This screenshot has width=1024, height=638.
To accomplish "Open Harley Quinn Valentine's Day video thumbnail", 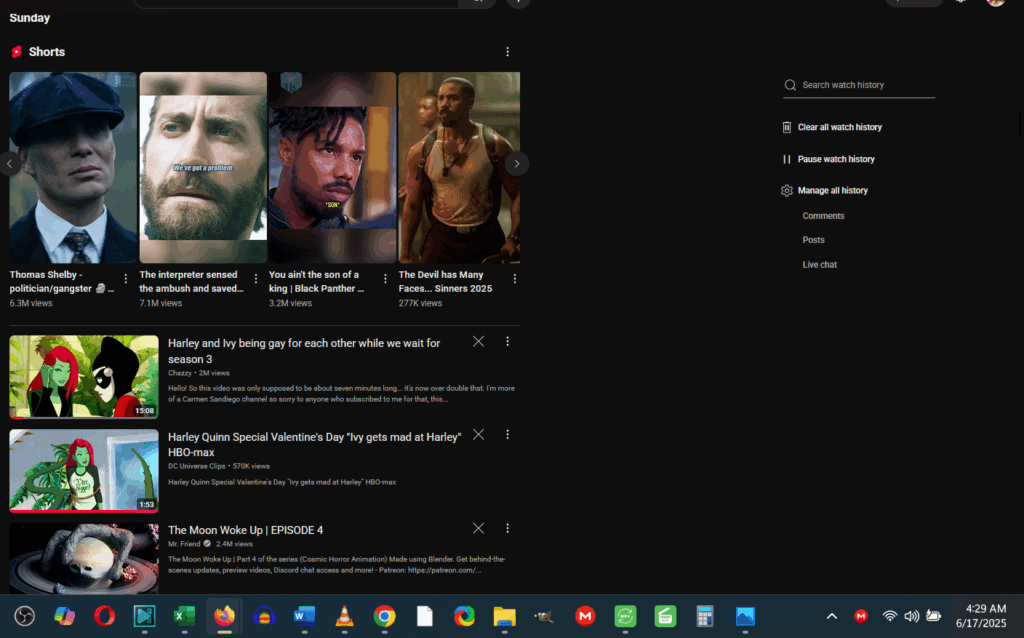I will click(x=84, y=470).
